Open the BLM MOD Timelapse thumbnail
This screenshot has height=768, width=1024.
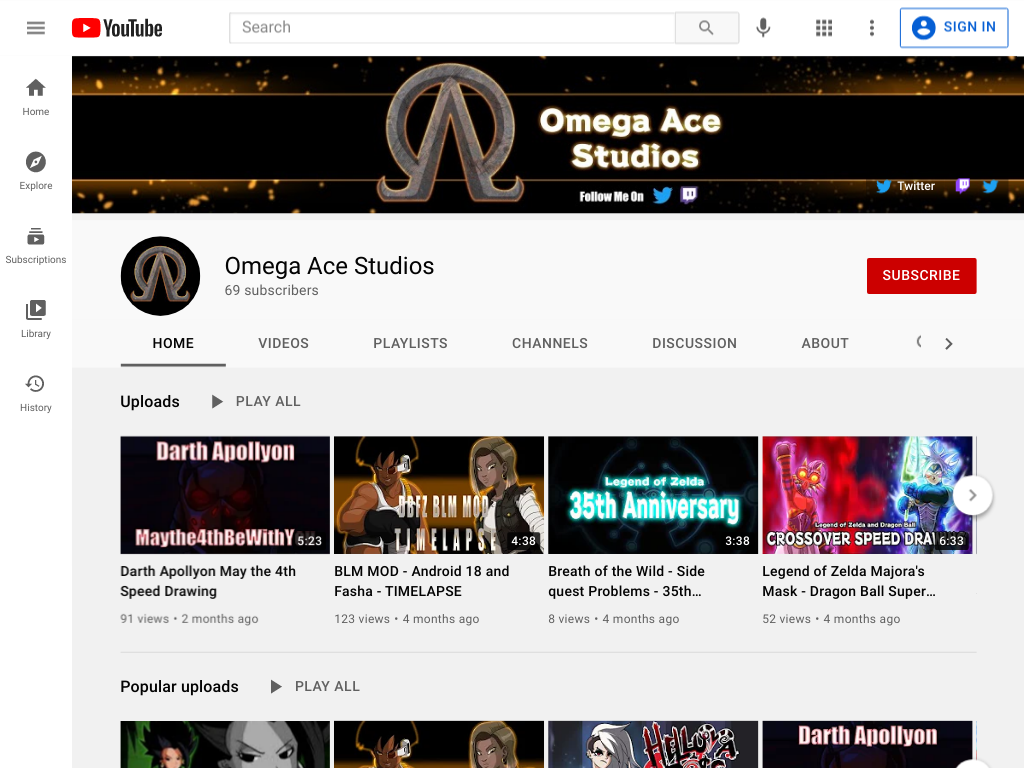439,495
